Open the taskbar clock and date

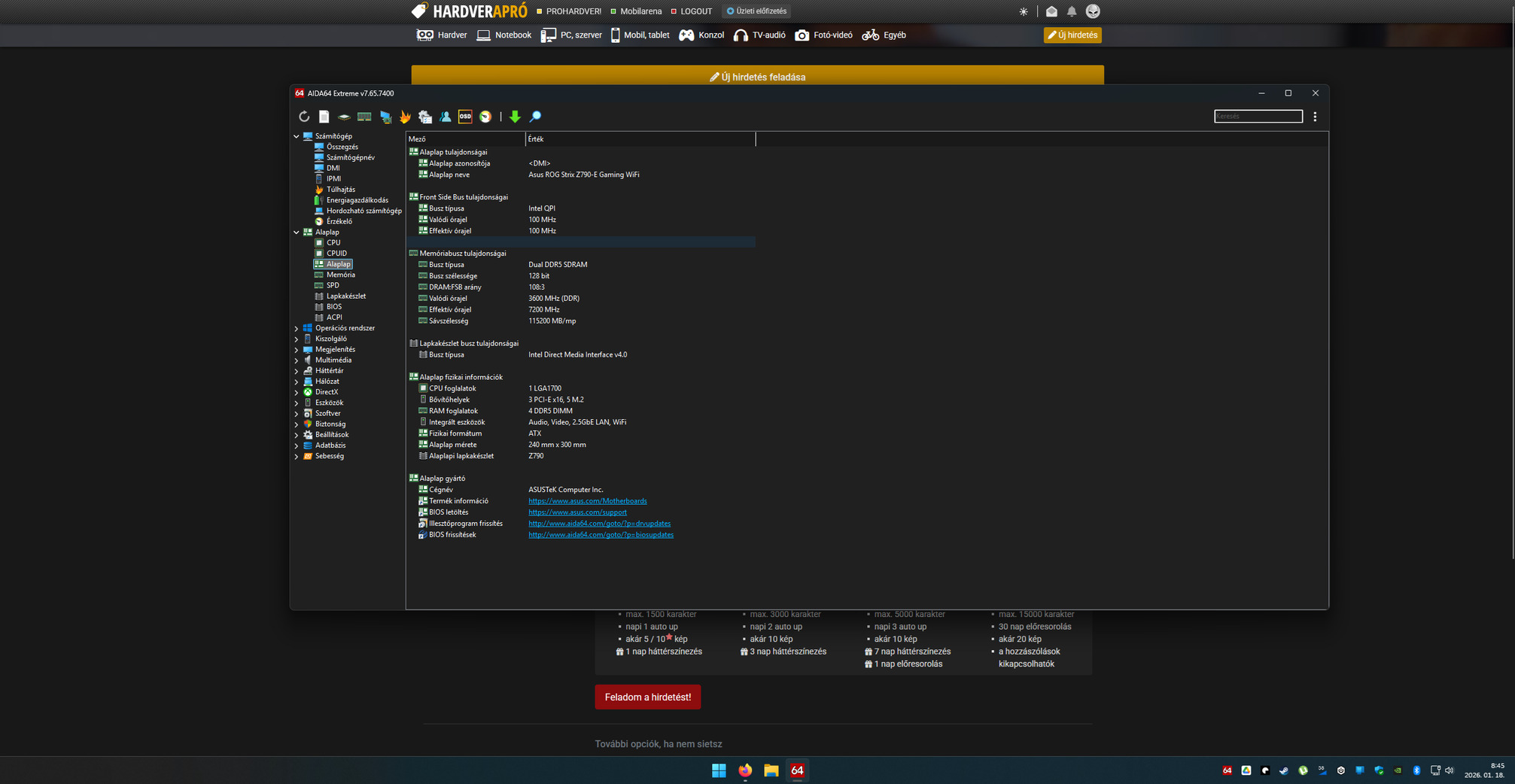[1484, 770]
